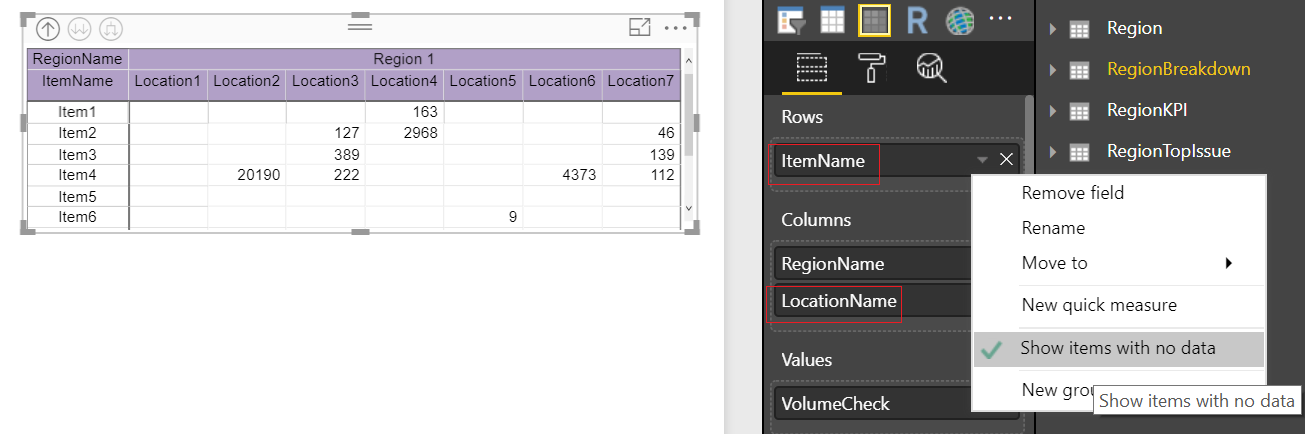Image resolution: width=1305 pixels, height=434 pixels.
Task: Open the Move to submenu
Action: pos(1119,263)
